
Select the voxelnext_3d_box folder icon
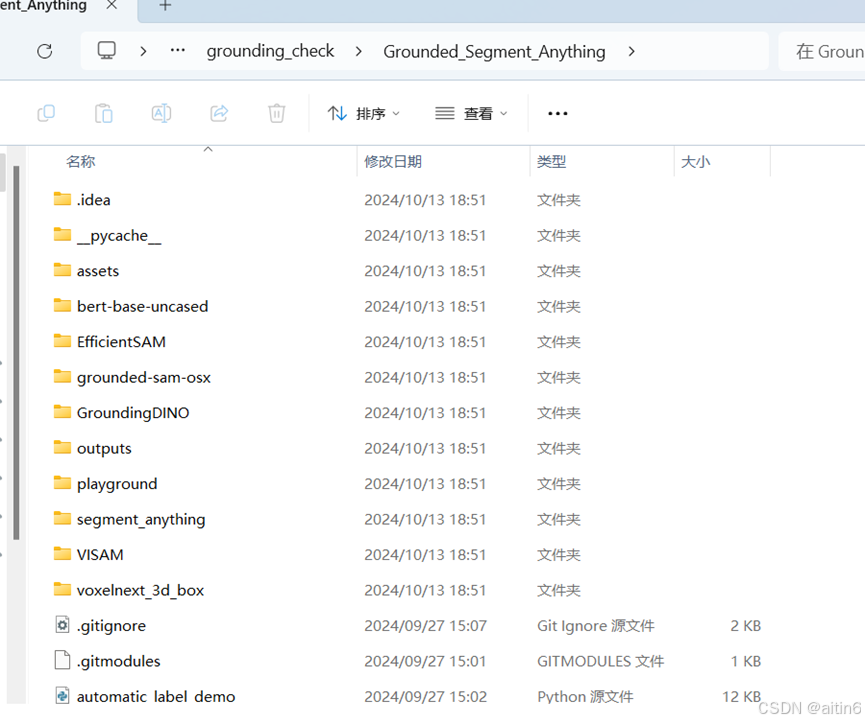tap(62, 589)
